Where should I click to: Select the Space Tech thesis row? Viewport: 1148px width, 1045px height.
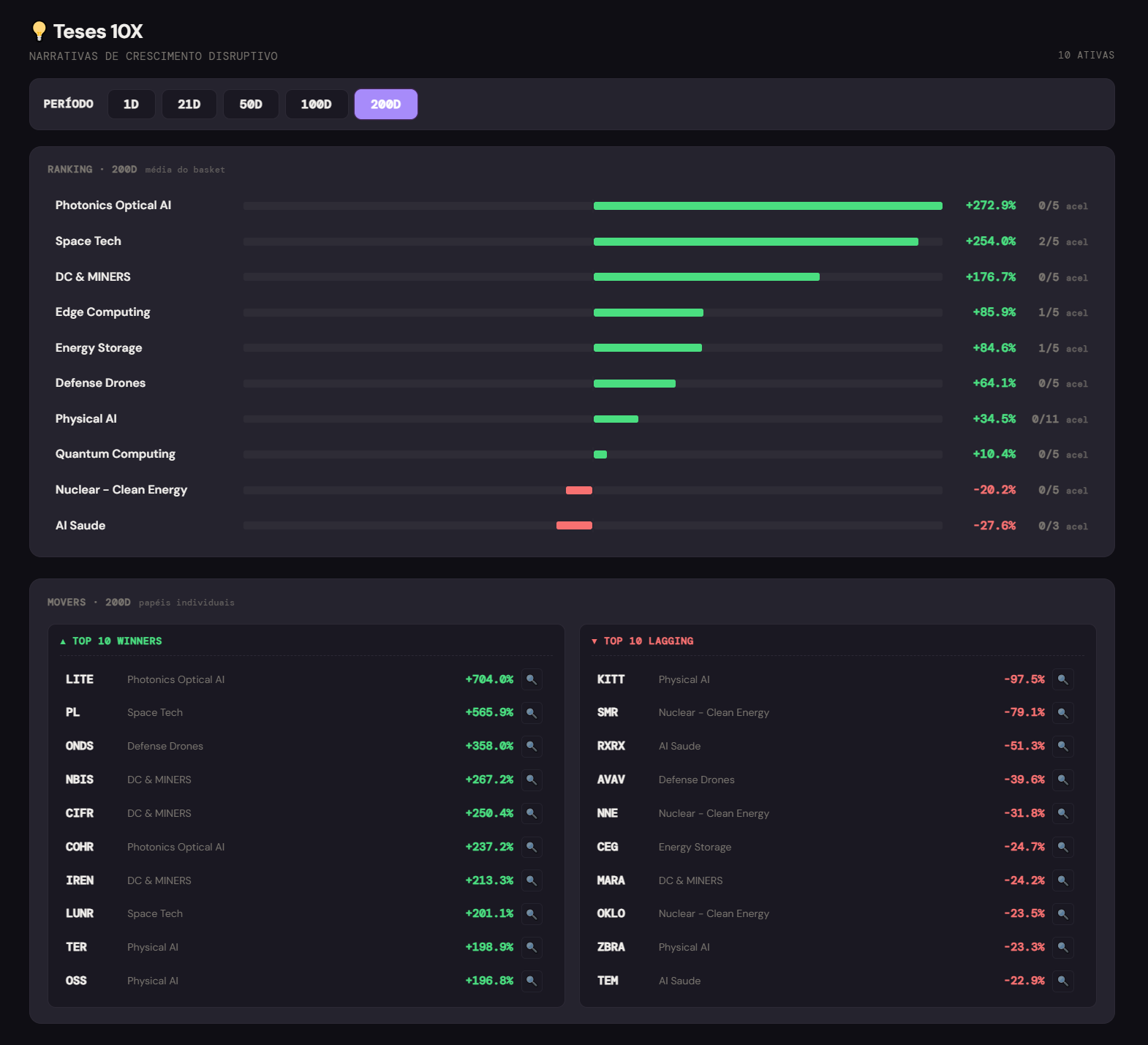(x=572, y=241)
